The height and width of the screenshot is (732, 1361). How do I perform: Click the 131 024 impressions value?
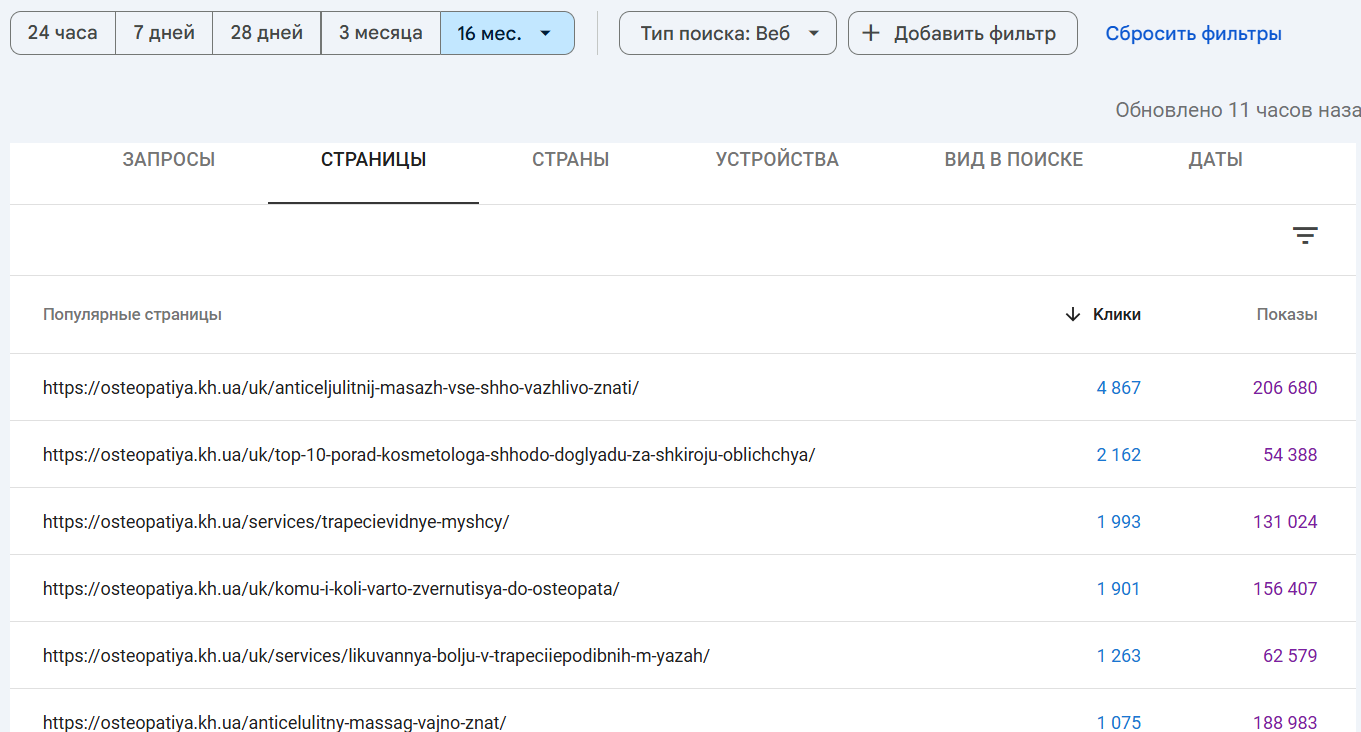[1285, 522]
